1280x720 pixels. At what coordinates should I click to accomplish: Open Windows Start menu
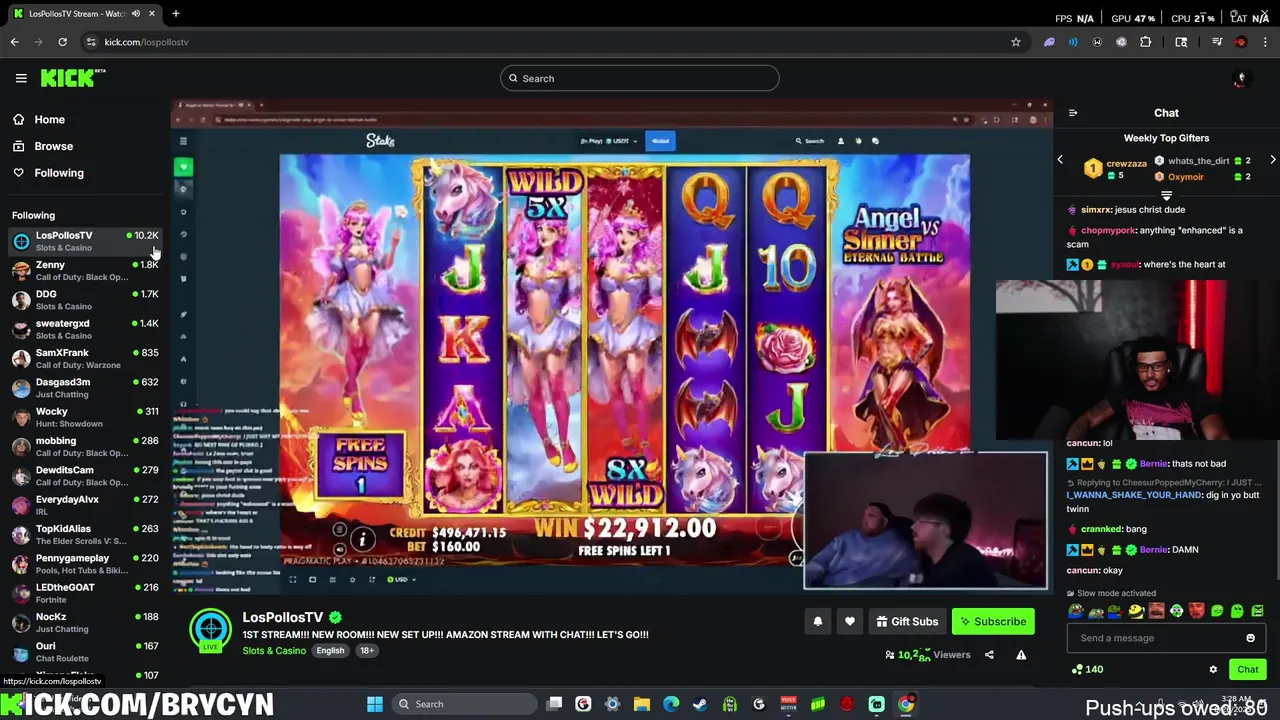click(375, 704)
